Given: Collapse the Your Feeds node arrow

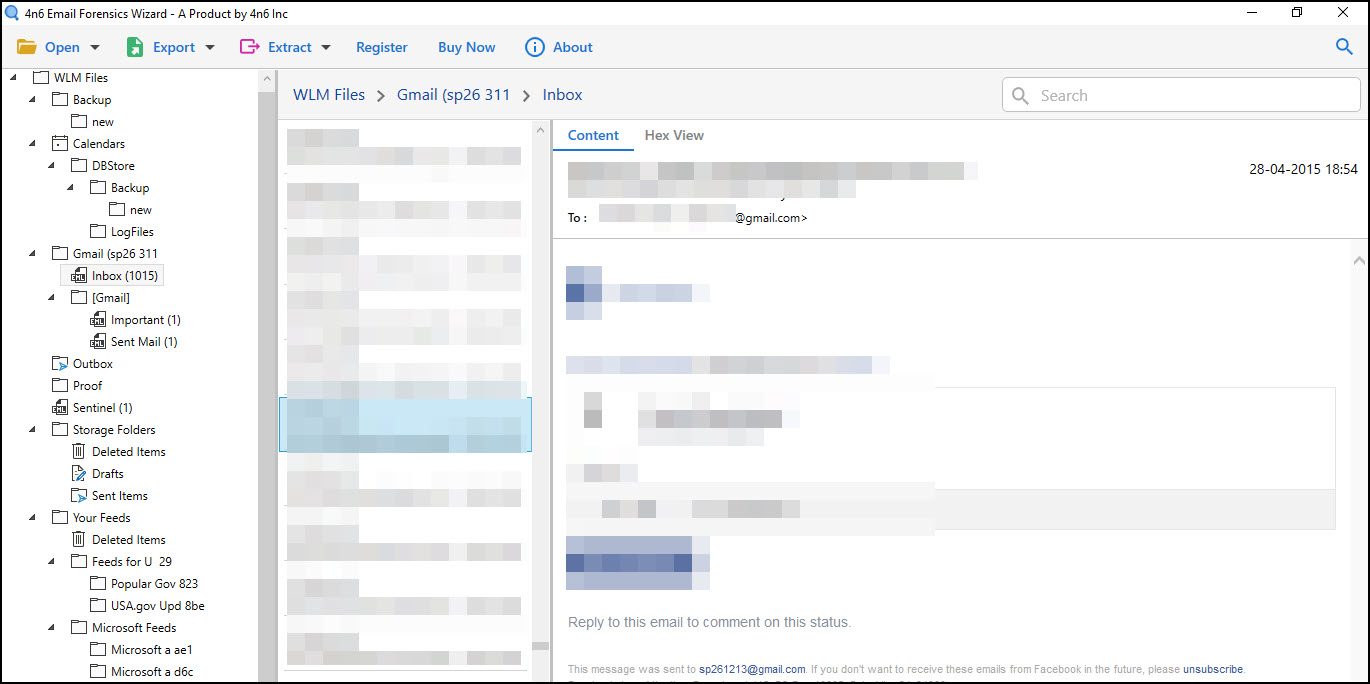Looking at the screenshot, I should click(32, 517).
